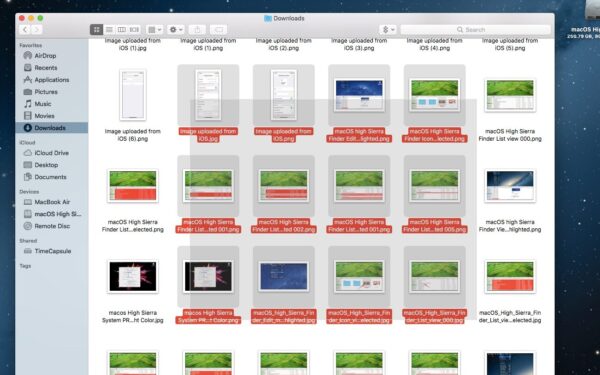
Task: Open Applications in the sidebar
Action: [52, 80]
